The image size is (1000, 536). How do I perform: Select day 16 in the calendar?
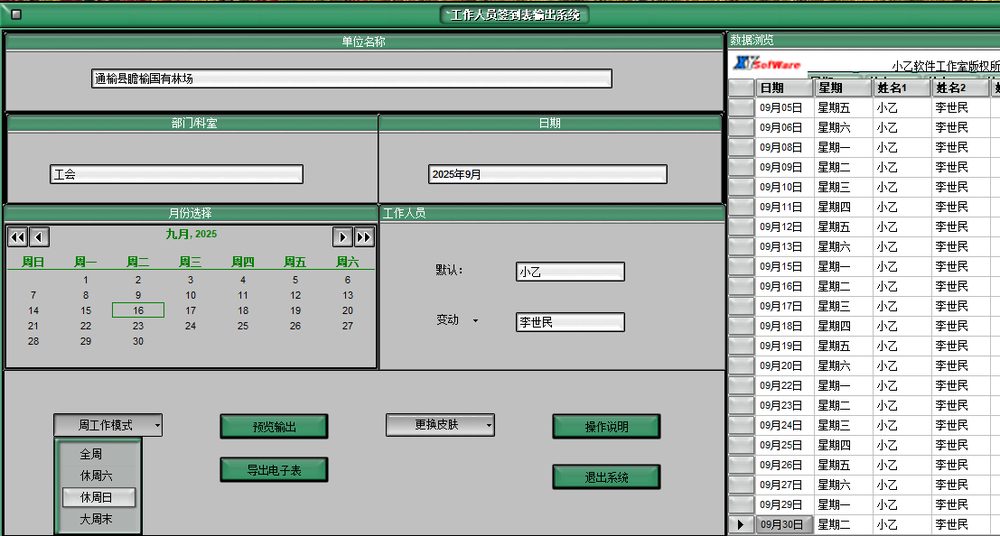[x=138, y=311]
